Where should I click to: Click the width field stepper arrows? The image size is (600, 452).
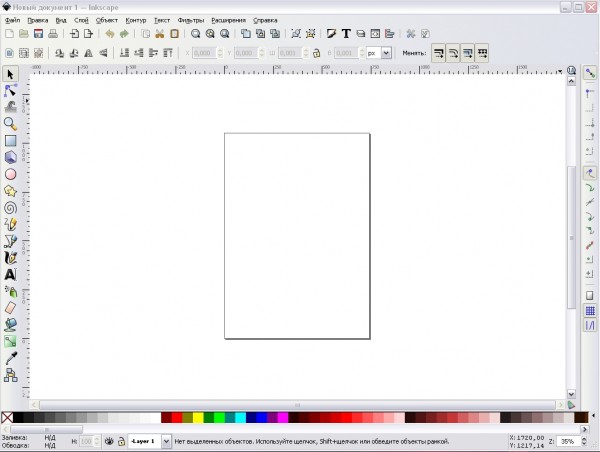pos(305,53)
